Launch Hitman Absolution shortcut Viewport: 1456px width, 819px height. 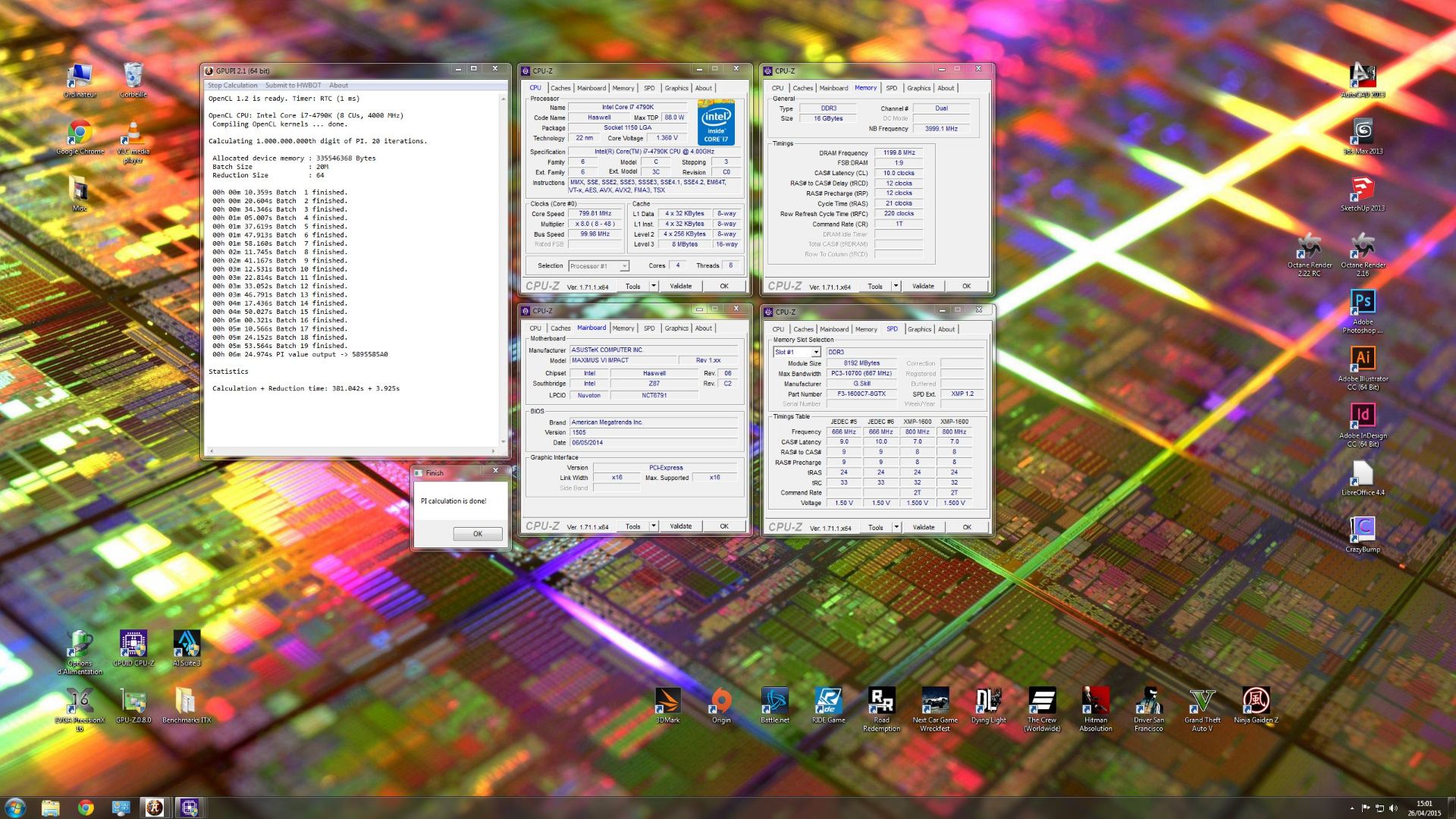(x=1096, y=709)
